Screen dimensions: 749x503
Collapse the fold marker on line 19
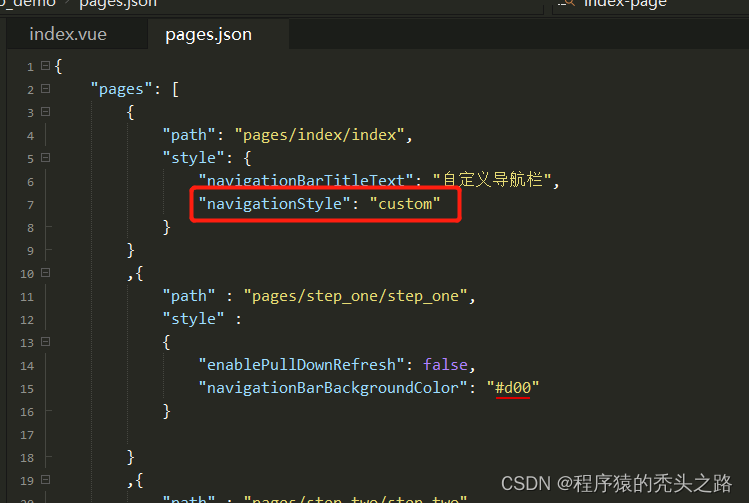(45, 479)
